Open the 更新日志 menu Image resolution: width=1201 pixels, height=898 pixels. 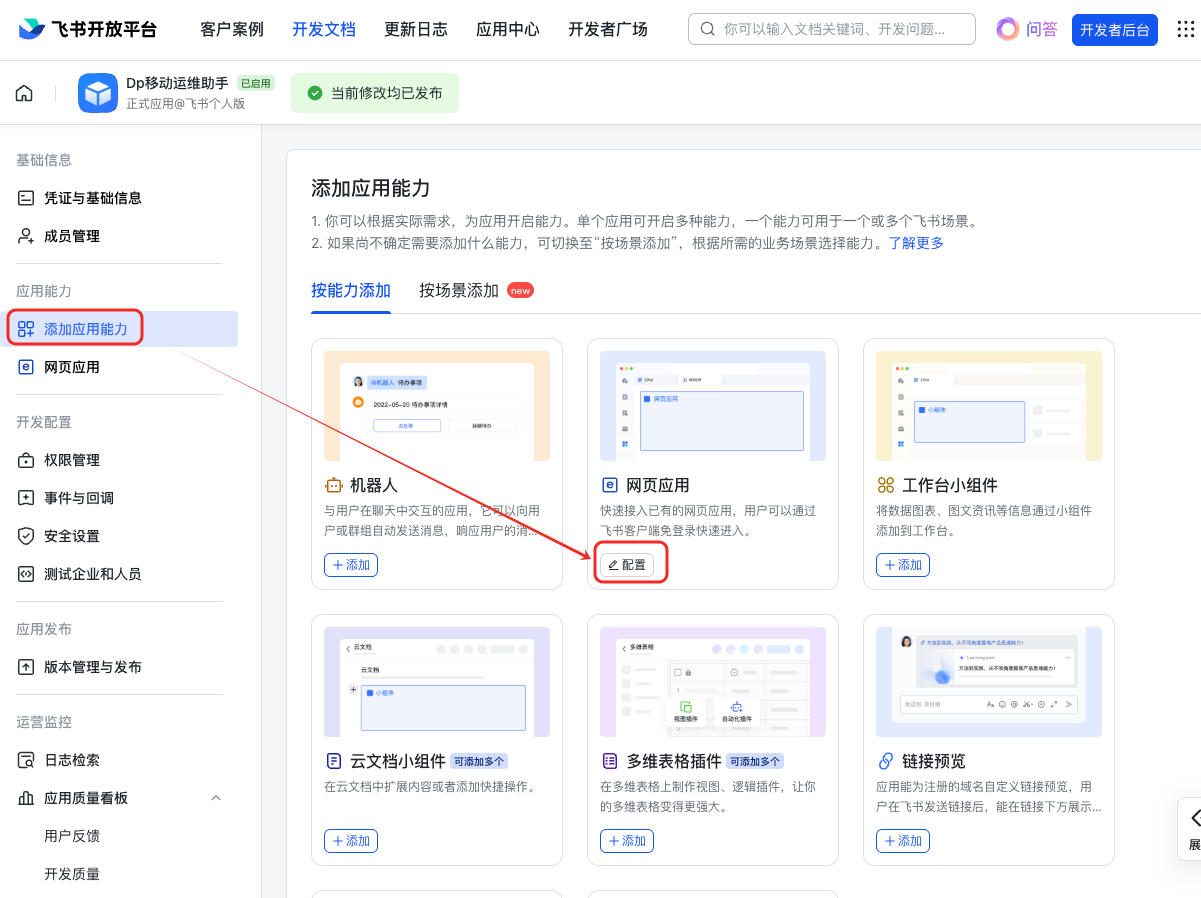point(416,29)
